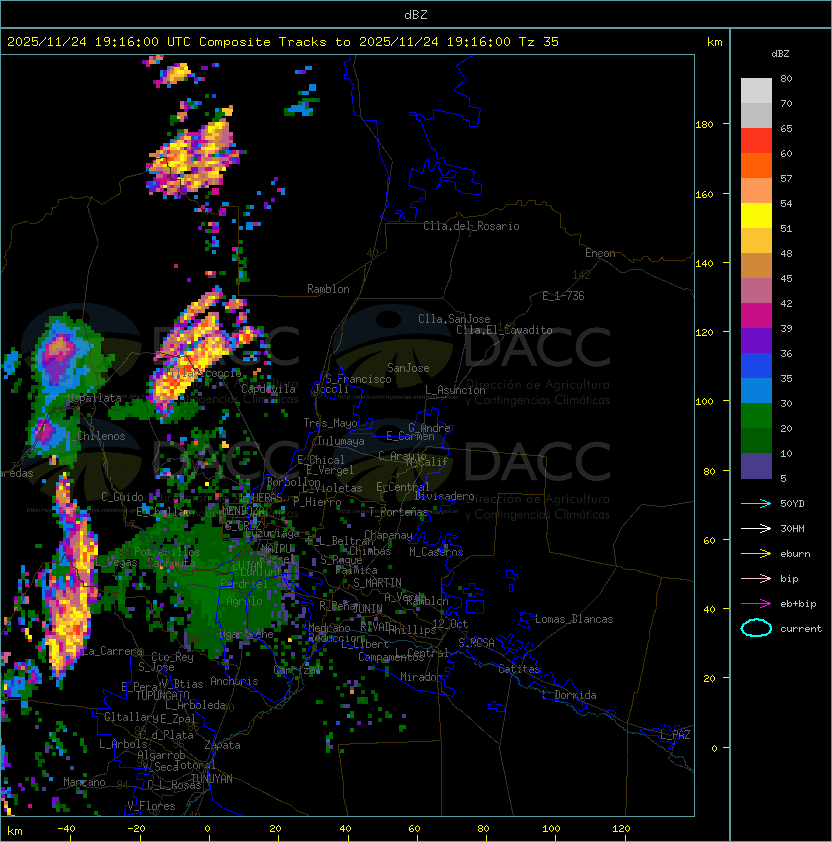Click the 'L_Asuncion' map label
This screenshot has height=842, width=832.
(x=455, y=390)
